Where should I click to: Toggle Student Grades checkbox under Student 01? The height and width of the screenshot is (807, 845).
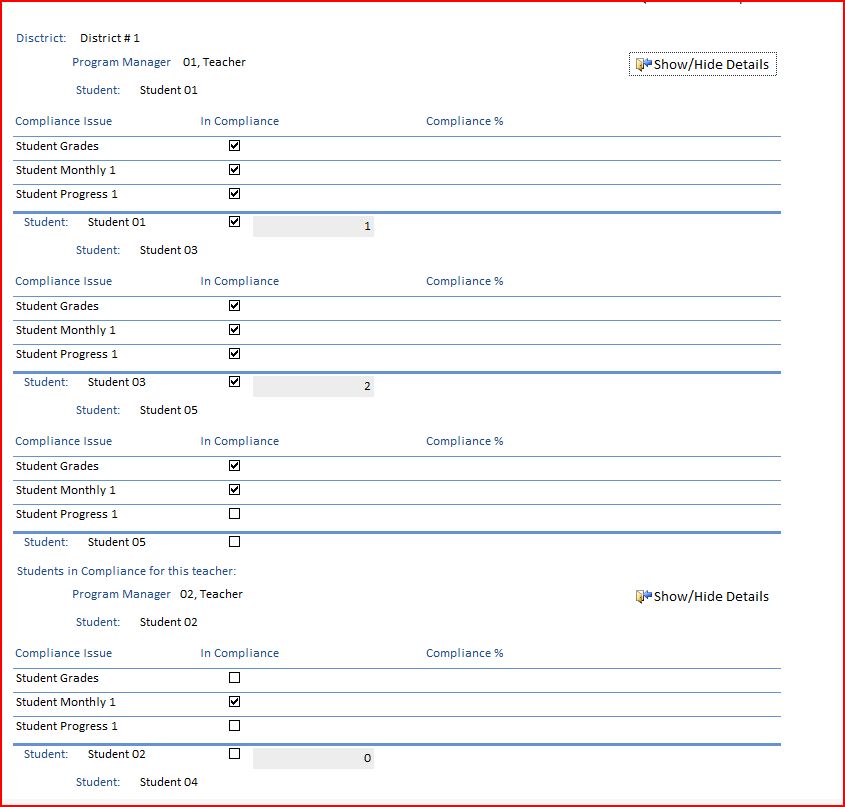234,146
